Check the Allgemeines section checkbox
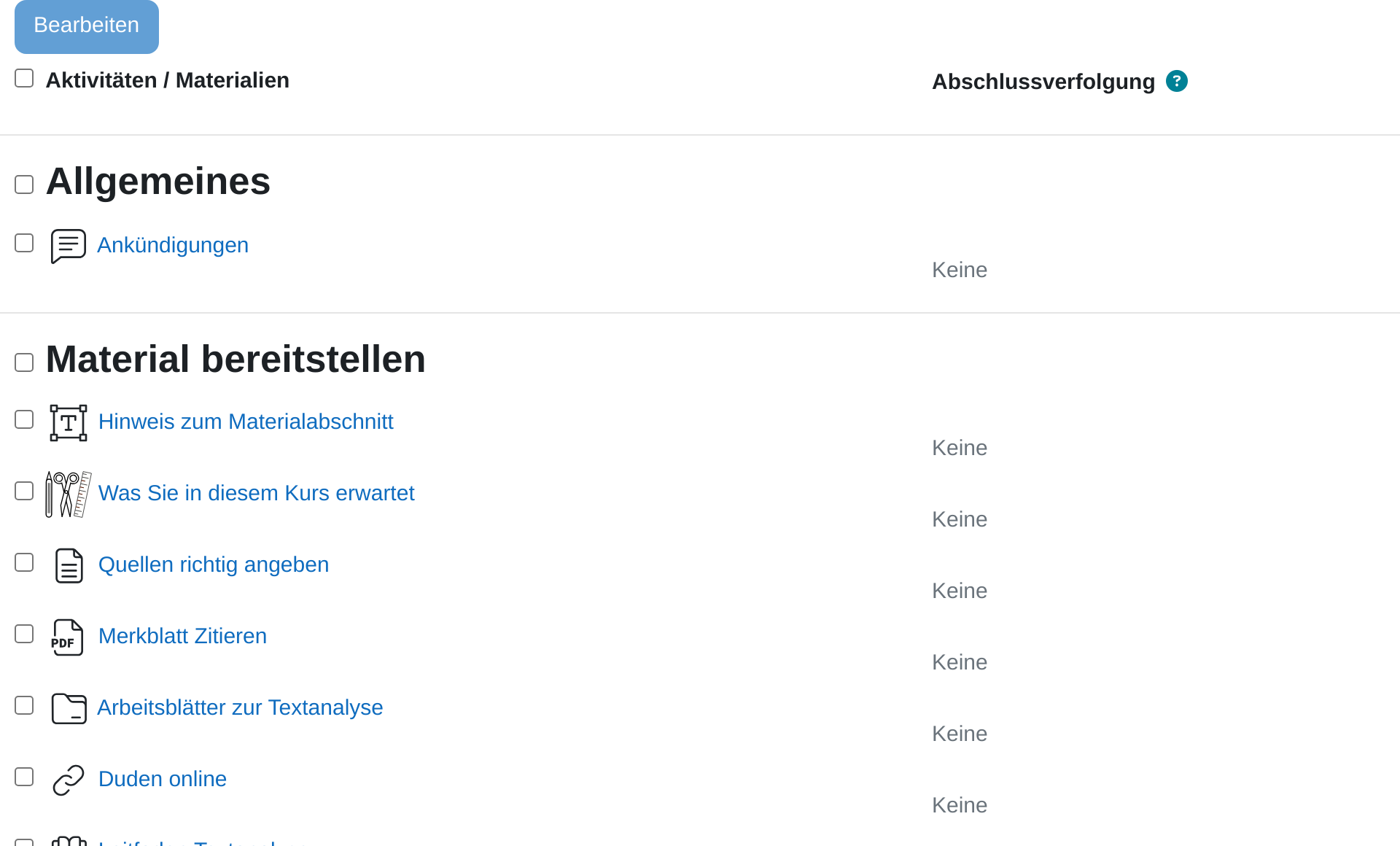 (x=24, y=185)
